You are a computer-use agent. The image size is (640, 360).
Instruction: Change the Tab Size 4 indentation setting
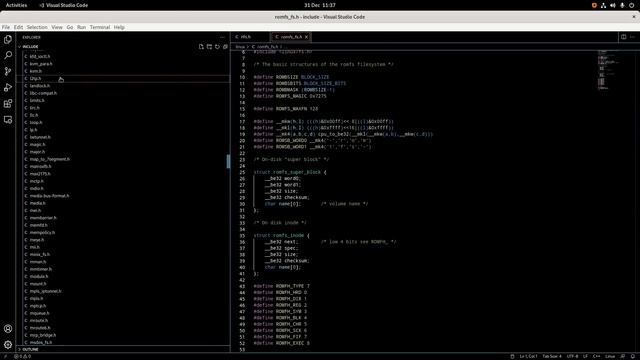coord(552,356)
